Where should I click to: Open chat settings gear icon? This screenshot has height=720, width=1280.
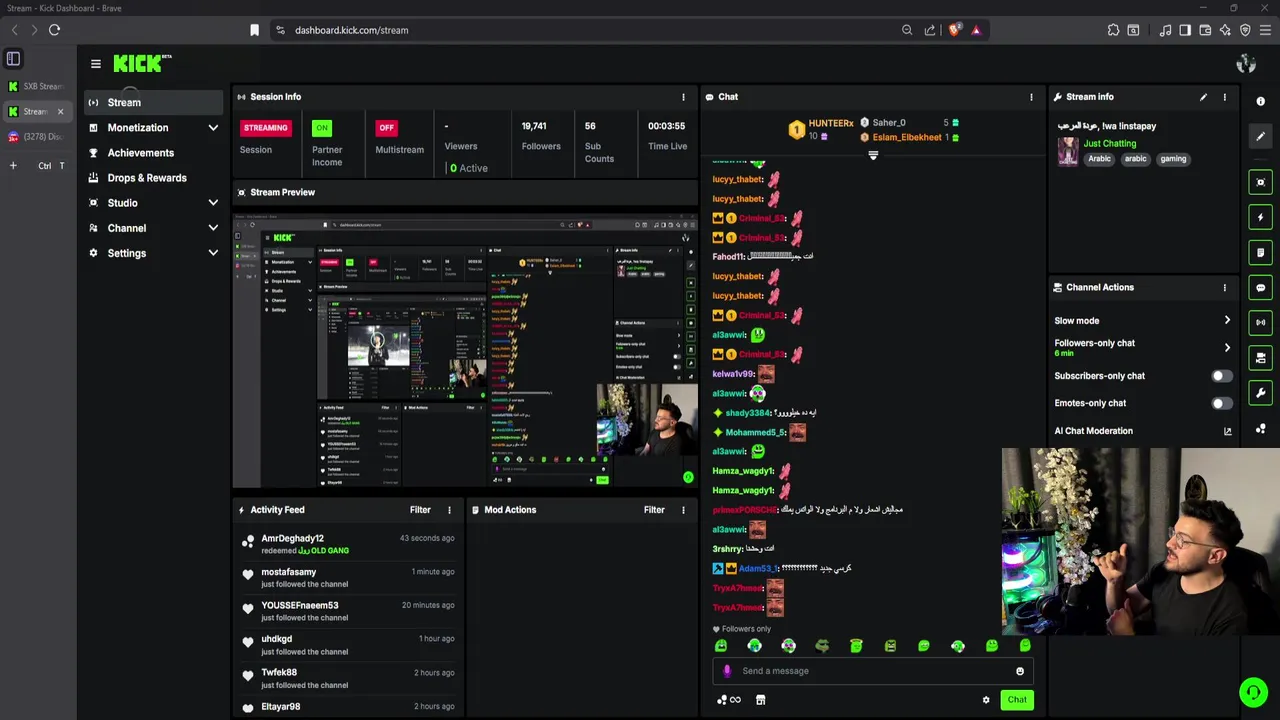986,700
